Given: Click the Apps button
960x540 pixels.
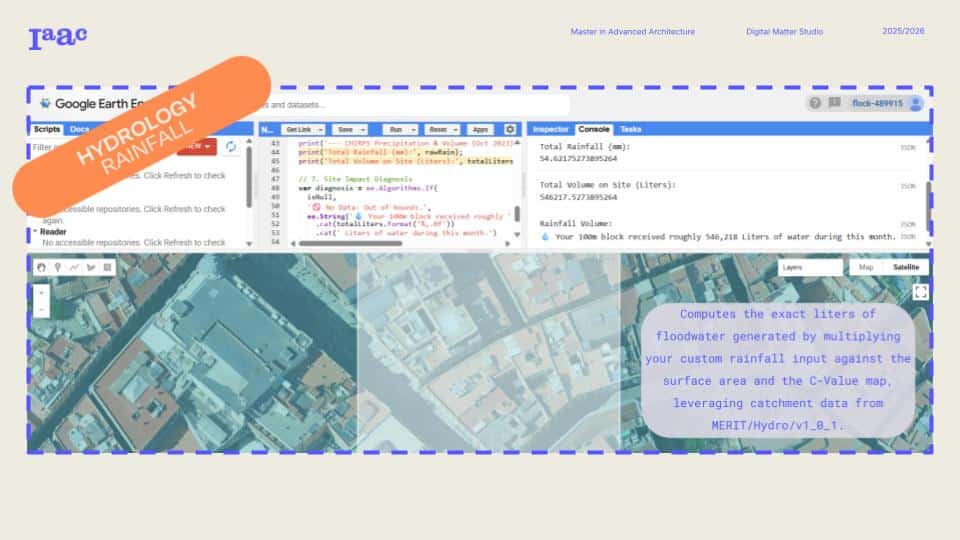Looking at the screenshot, I should pyautogui.click(x=480, y=129).
